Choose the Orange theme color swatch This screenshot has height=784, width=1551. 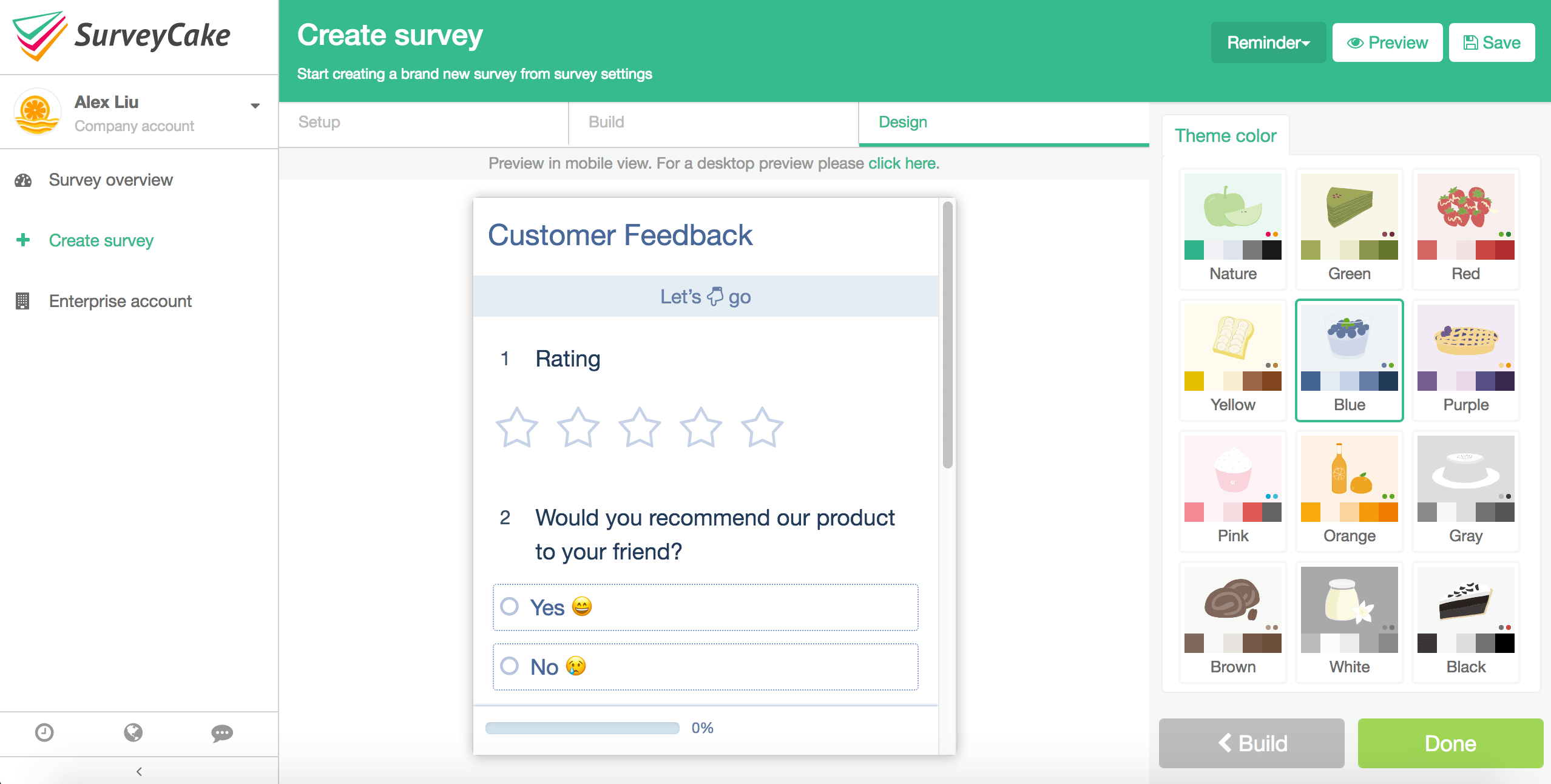(1349, 492)
